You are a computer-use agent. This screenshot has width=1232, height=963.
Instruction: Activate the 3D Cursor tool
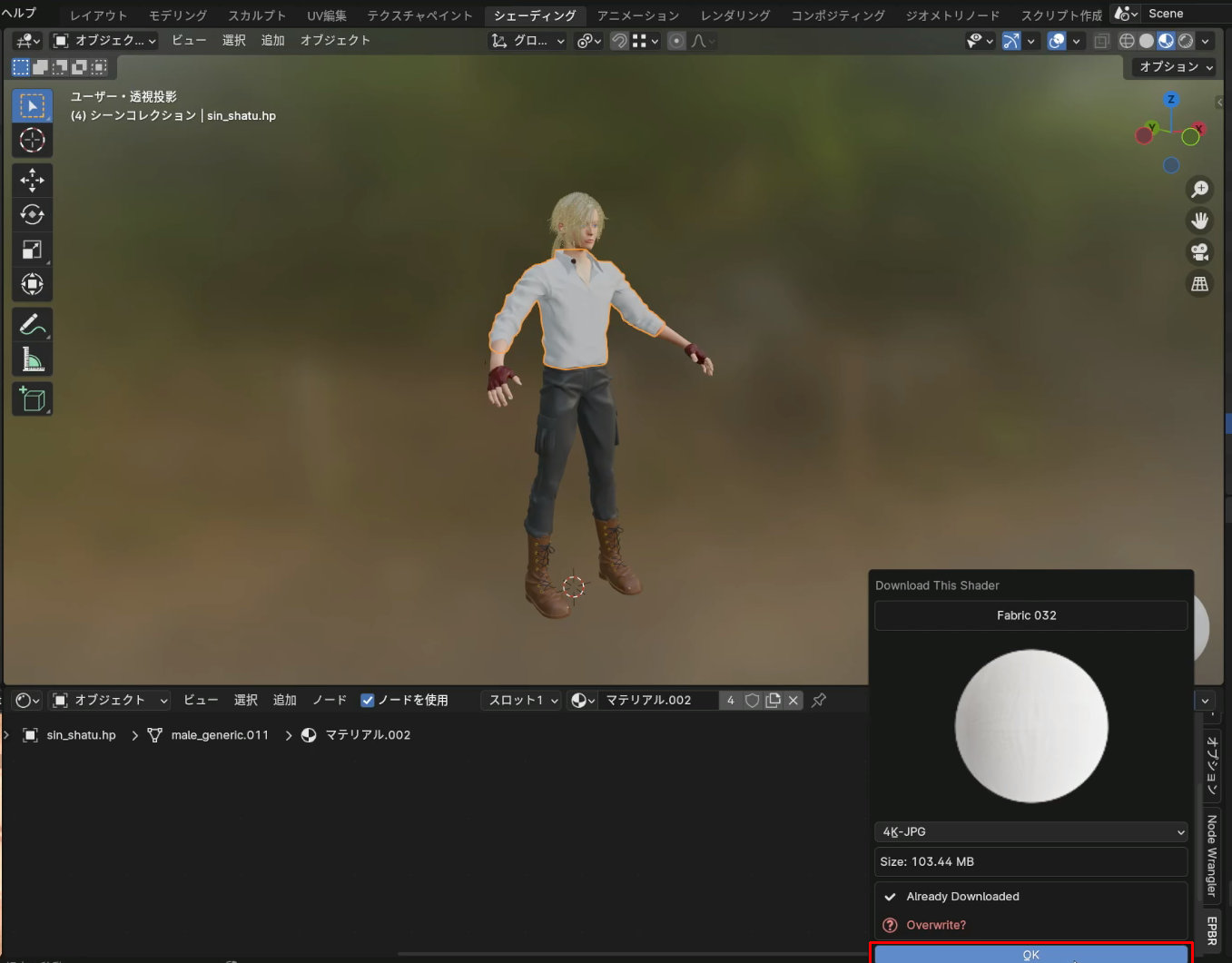[32, 141]
